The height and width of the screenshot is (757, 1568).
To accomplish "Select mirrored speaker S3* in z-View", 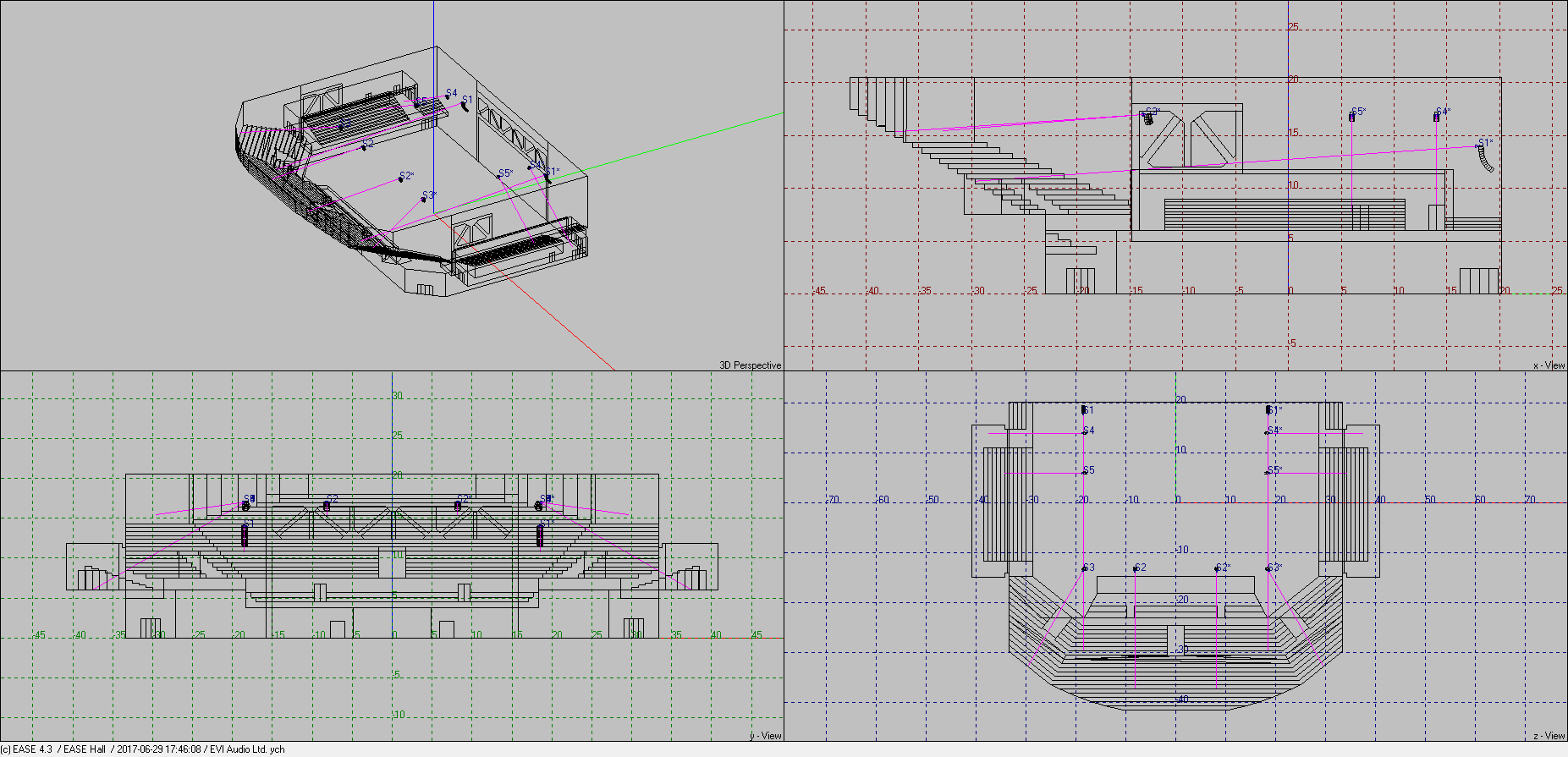I will (1268, 568).
